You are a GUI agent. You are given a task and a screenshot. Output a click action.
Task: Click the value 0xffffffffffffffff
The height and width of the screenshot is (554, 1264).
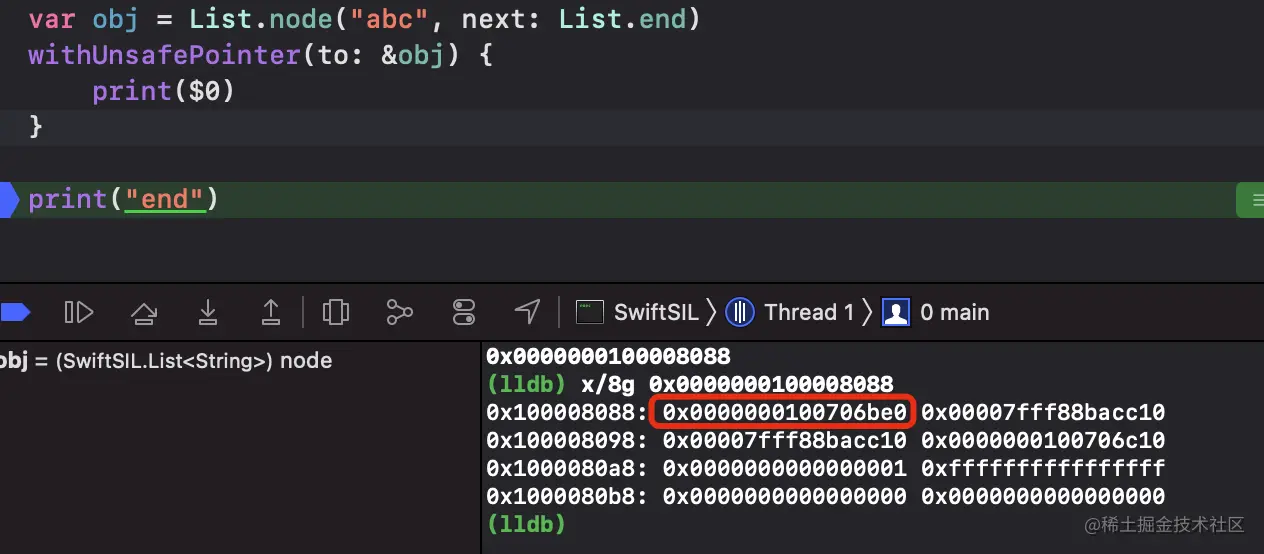[x=1043, y=468]
